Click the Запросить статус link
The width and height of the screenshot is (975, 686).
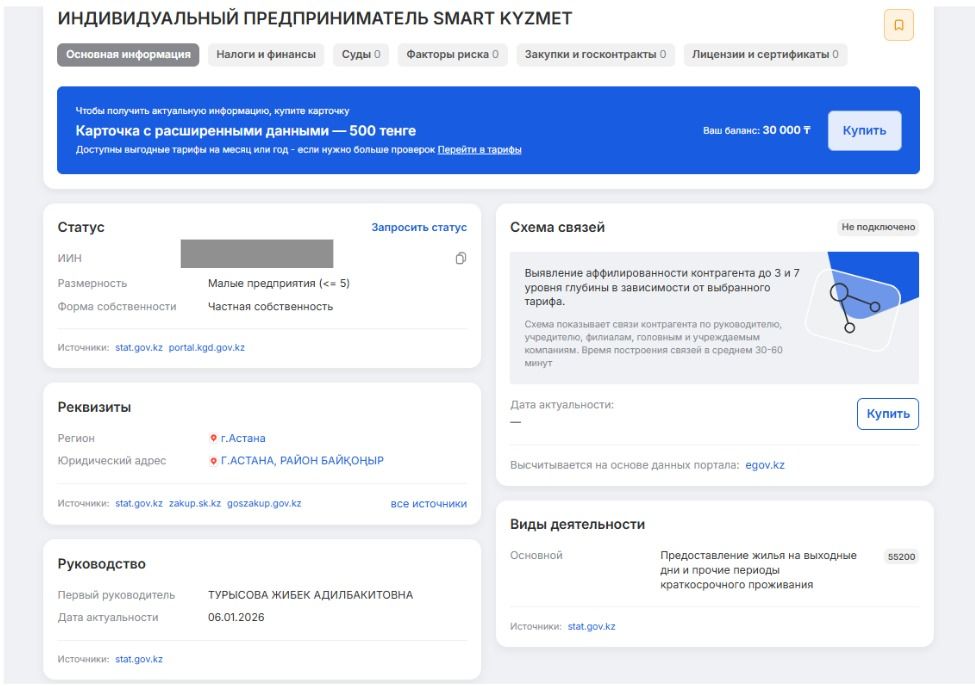[x=419, y=228]
